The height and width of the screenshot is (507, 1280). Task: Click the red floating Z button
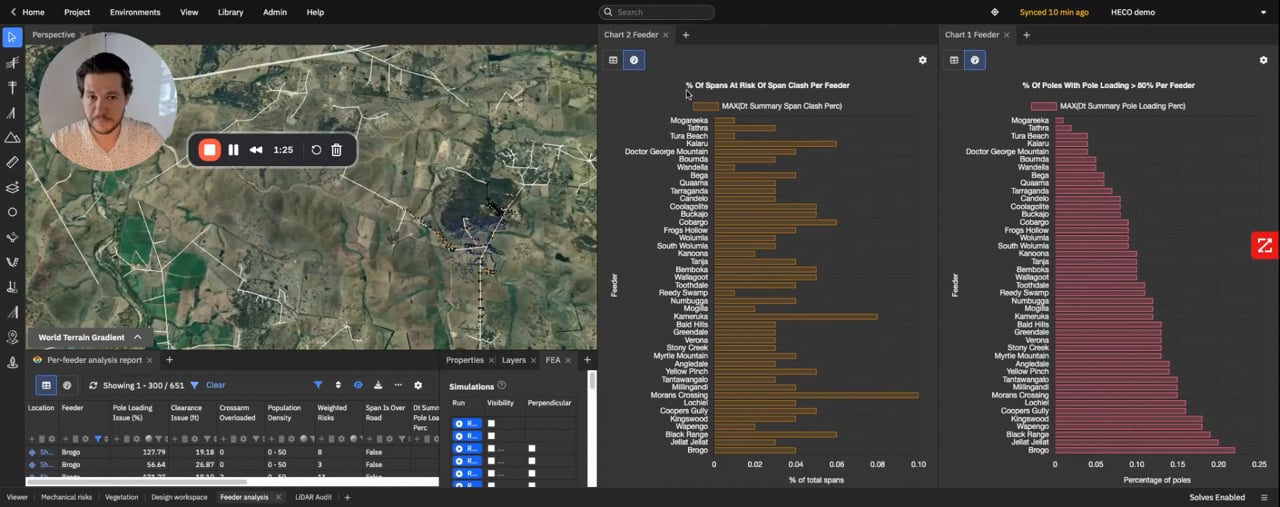(1265, 245)
